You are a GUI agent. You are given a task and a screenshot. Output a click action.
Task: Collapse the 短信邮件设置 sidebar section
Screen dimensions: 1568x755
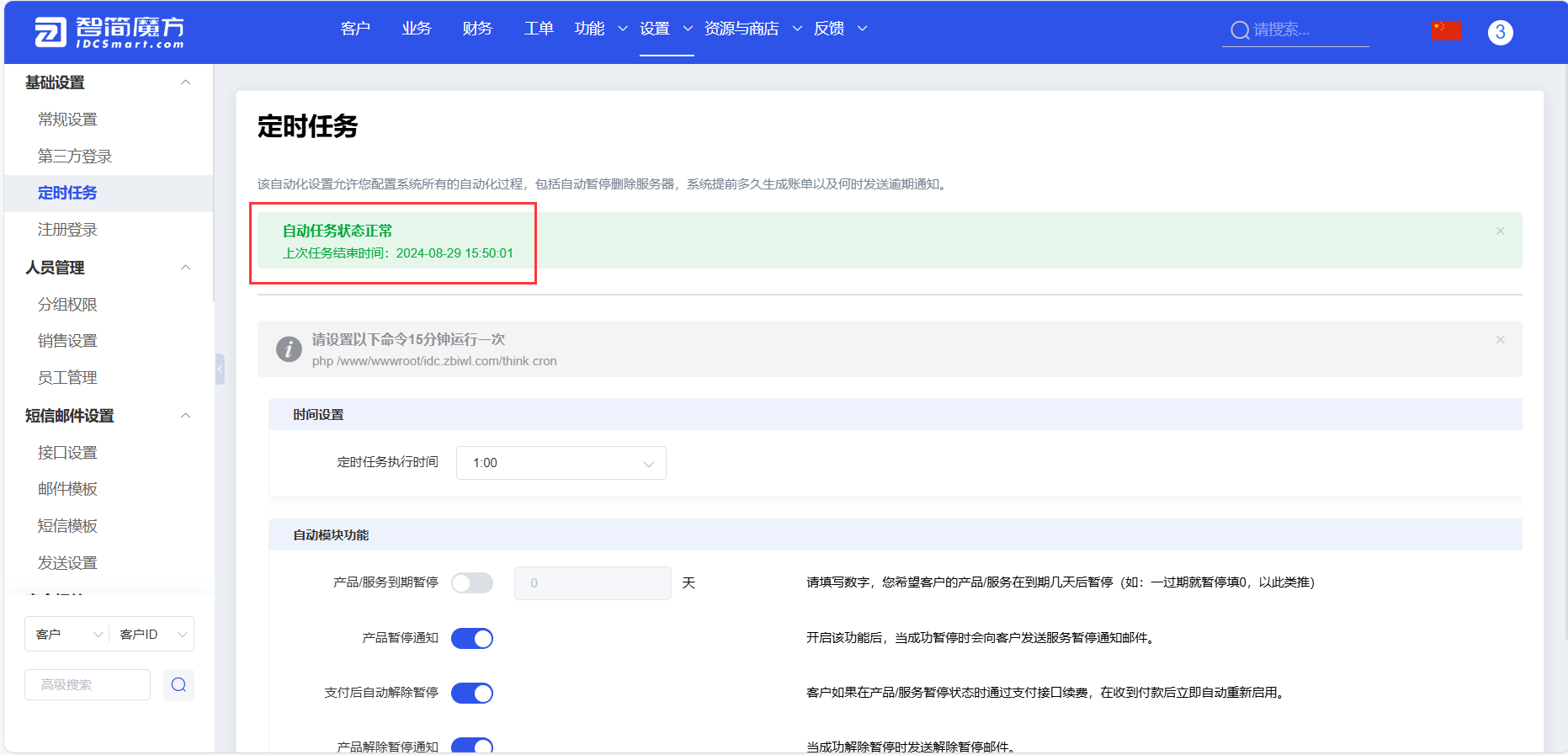(186, 416)
